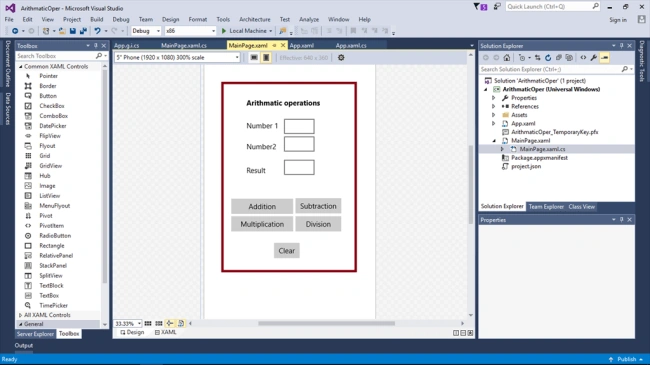Viewport: 650px width, 365px height.
Task: Click the Addition button in designer
Action: coord(262,207)
